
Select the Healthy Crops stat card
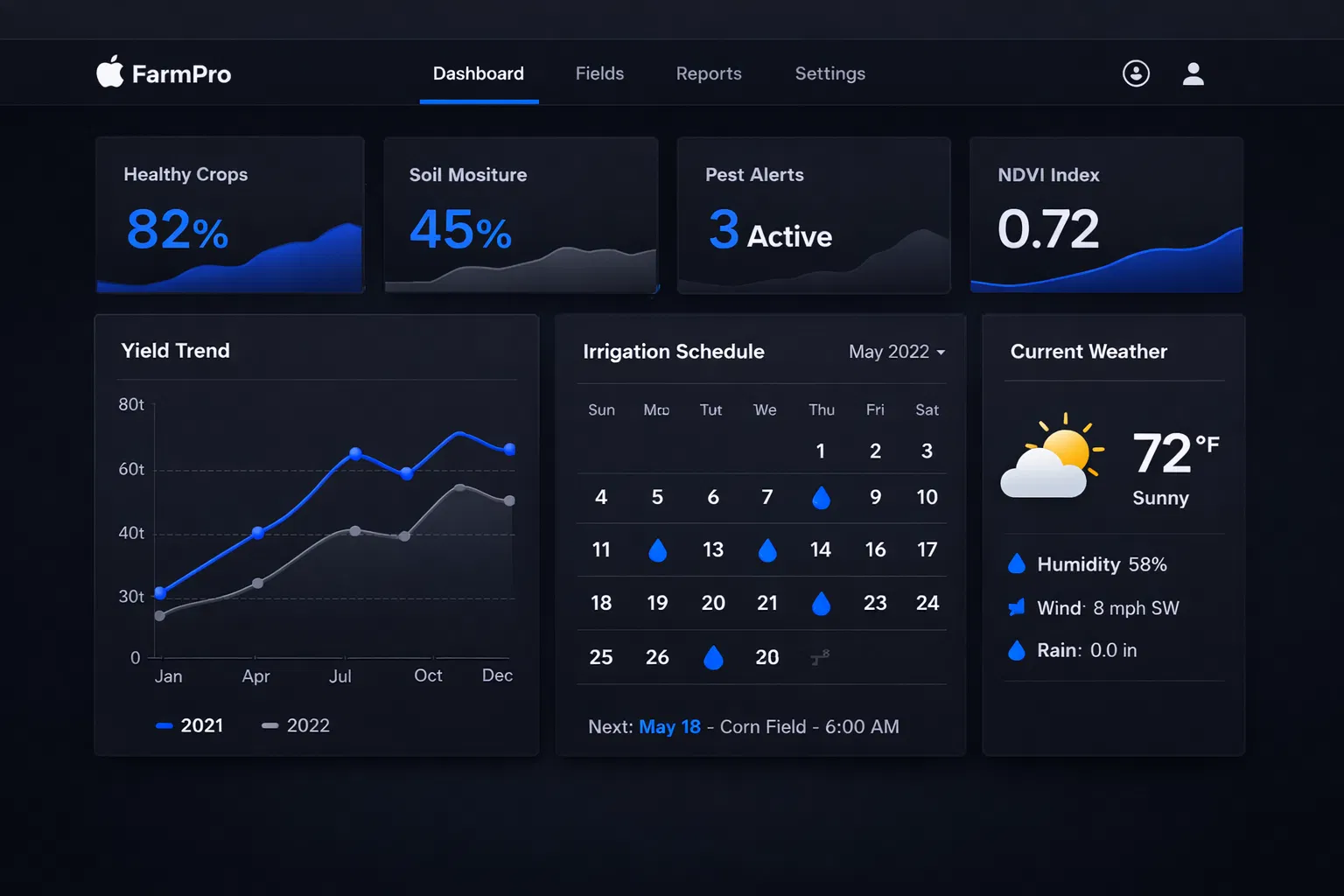click(229, 214)
